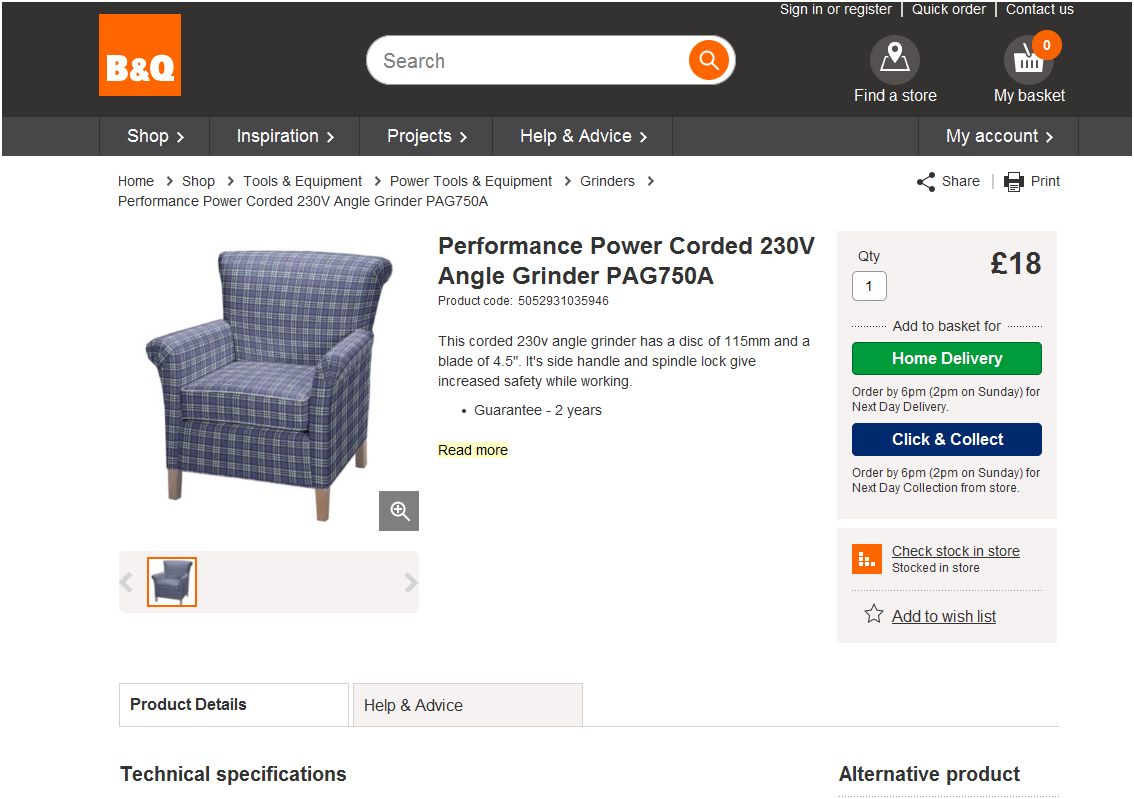Click the Qty input field

coord(869,286)
